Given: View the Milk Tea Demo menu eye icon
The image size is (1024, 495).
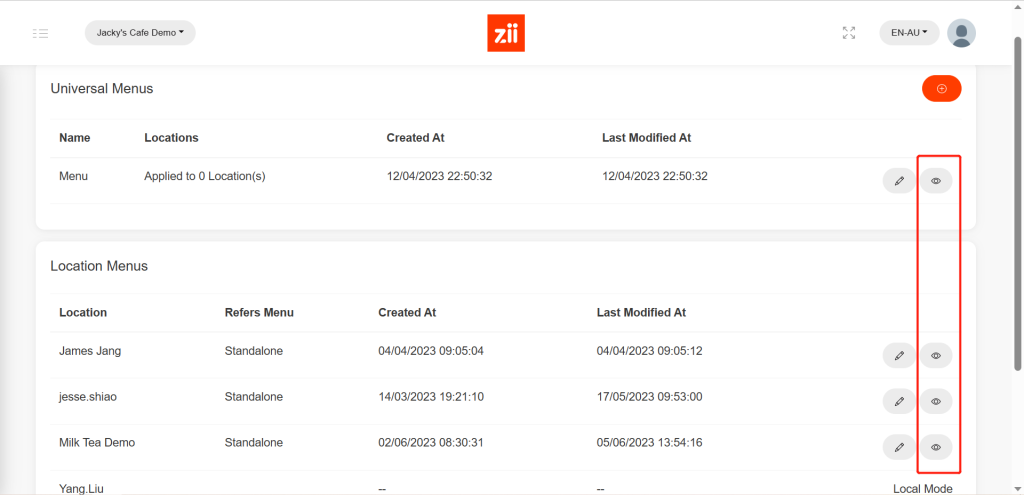Looking at the screenshot, I should click(936, 447).
